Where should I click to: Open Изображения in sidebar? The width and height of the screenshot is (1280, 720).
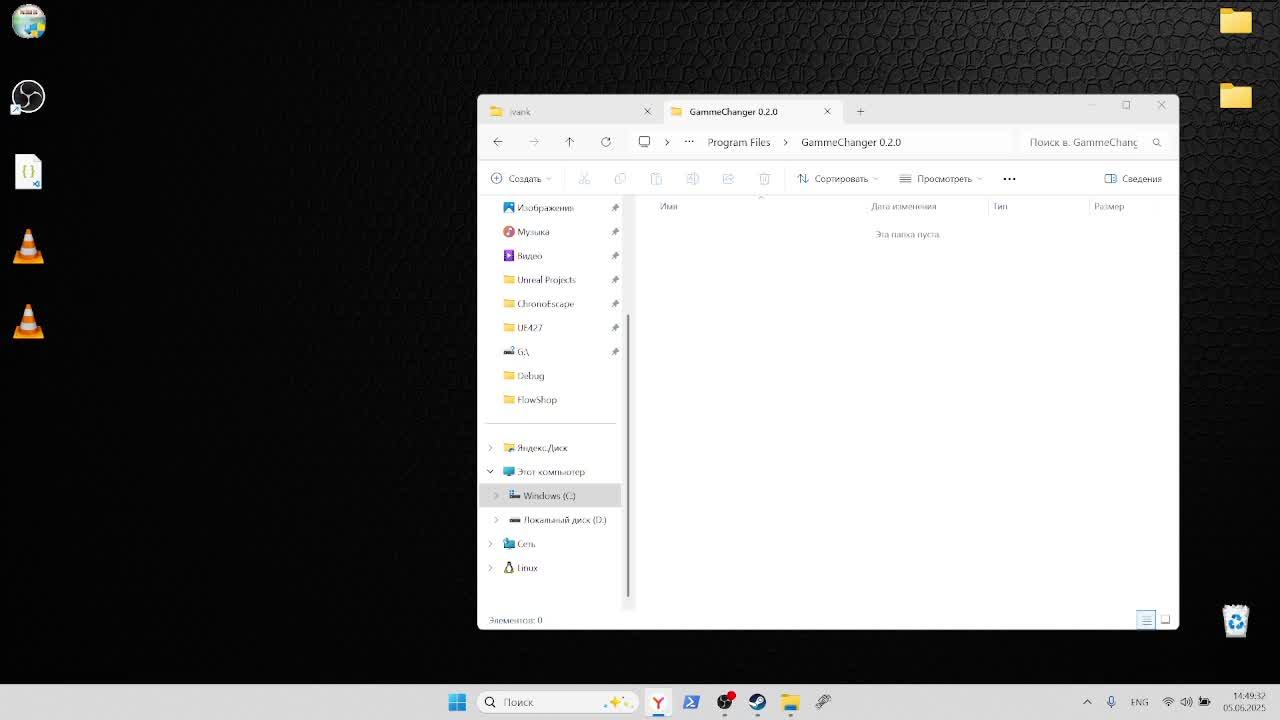(545, 208)
